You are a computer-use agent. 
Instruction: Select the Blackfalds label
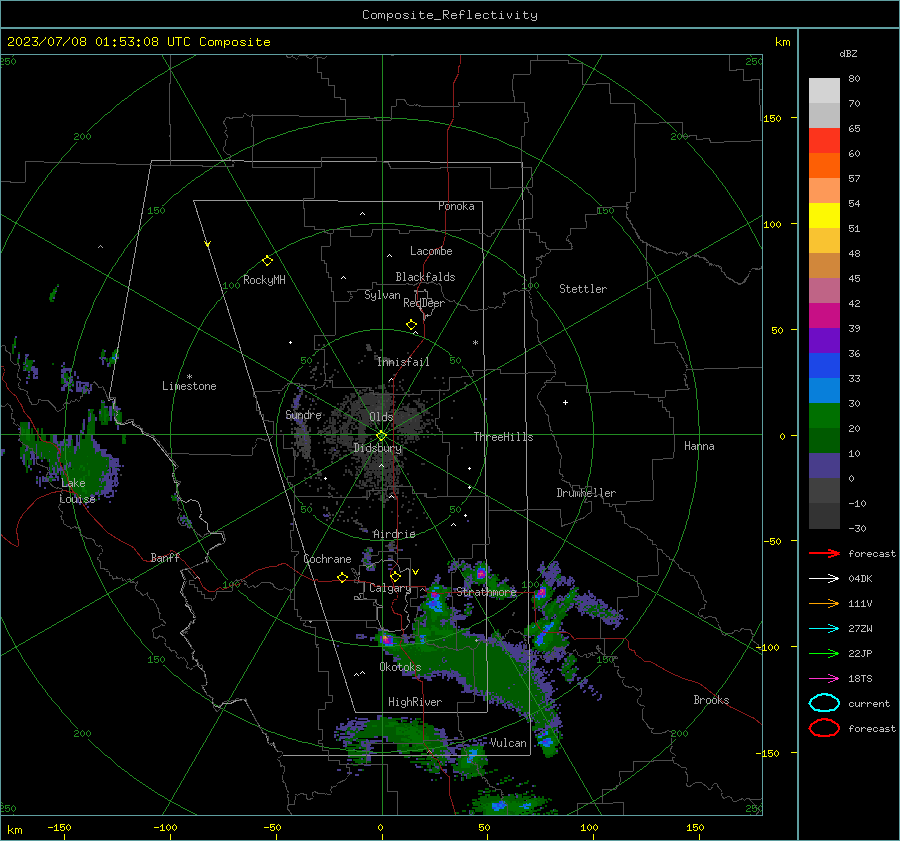tap(425, 277)
